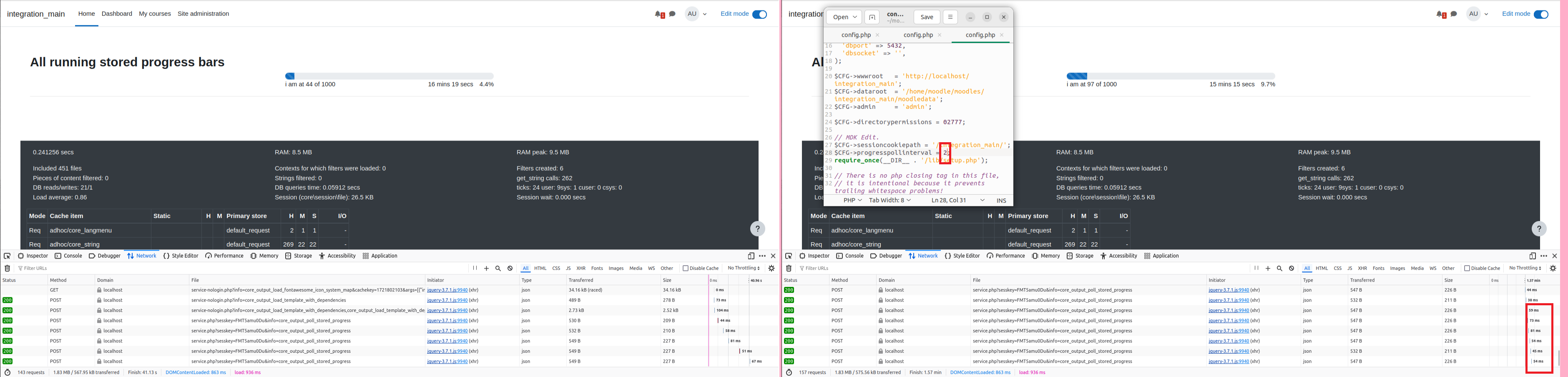Click integration_main site name in left window
This screenshot has height=377, width=1568.
pos(36,14)
